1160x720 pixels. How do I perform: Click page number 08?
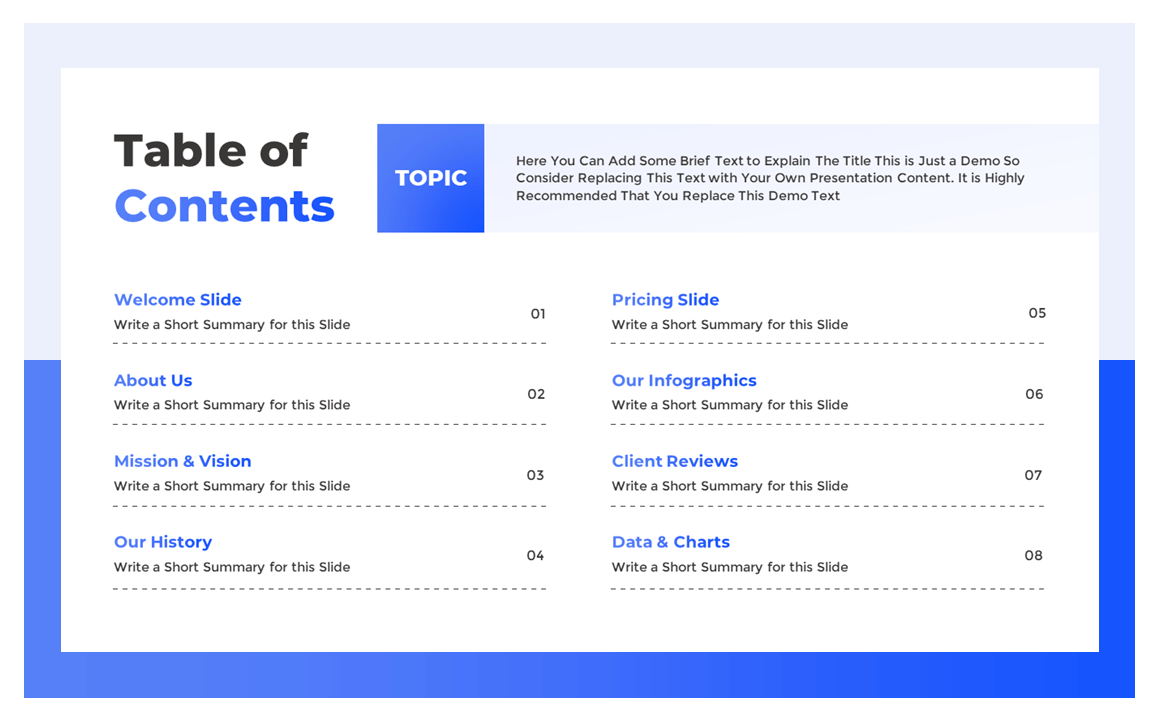click(x=1033, y=556)
